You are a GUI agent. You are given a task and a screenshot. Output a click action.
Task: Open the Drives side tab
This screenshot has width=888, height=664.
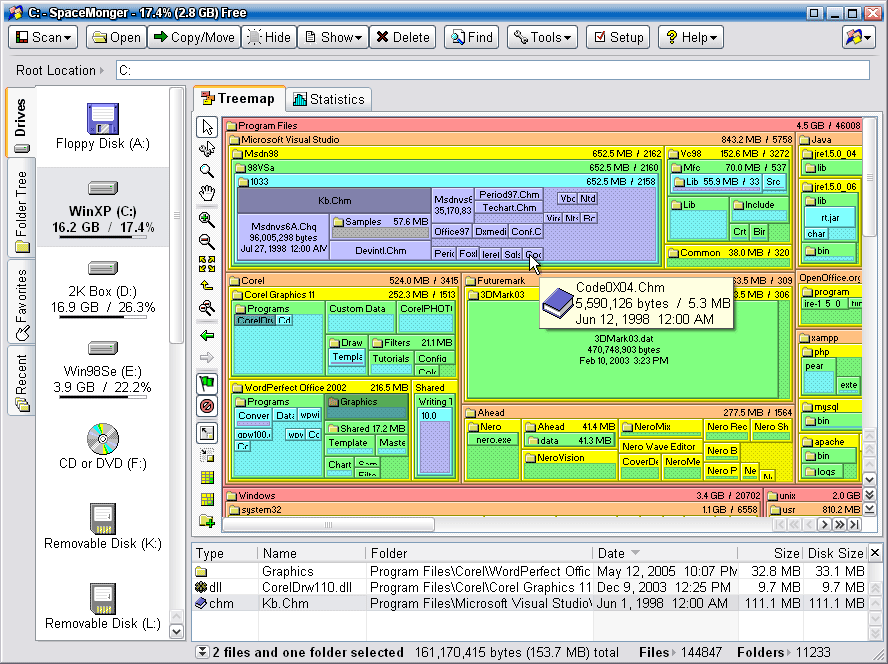pyautogui.click(x=21, y=121)
